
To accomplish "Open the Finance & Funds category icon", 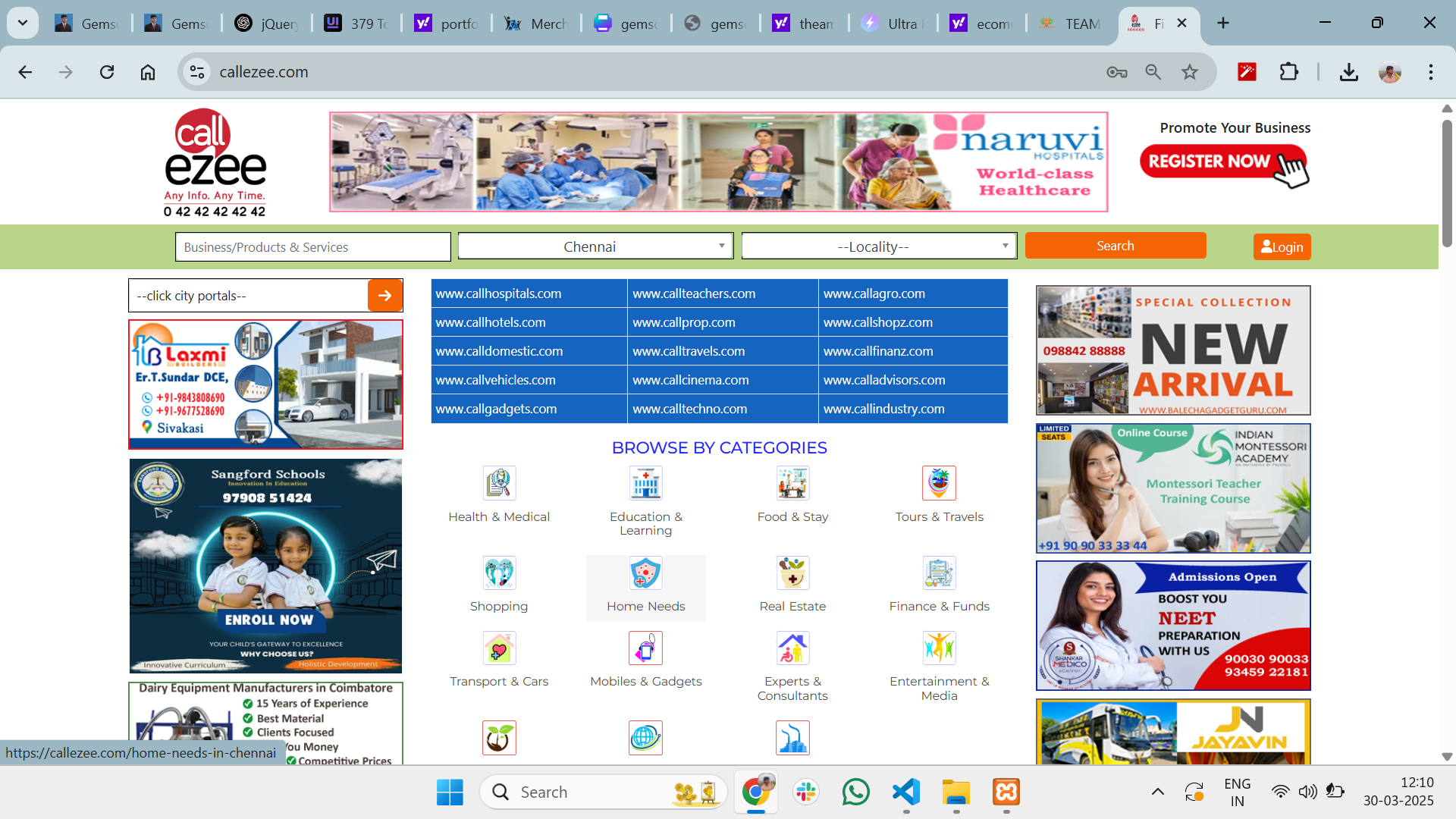I will (939, 573).
